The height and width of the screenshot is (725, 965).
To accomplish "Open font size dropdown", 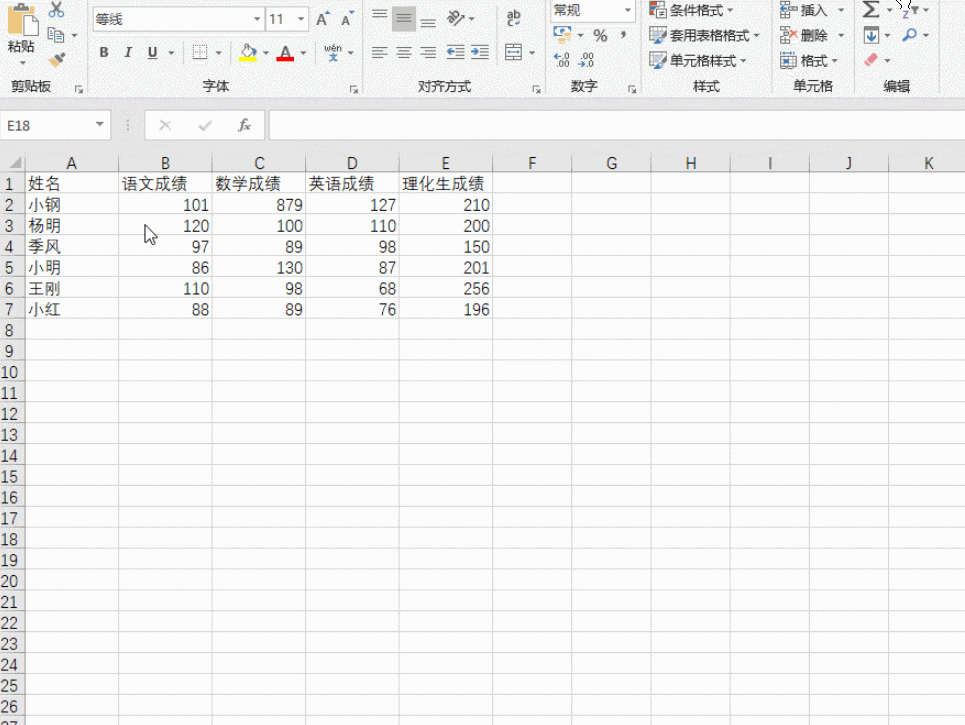I will coord(301,19).
